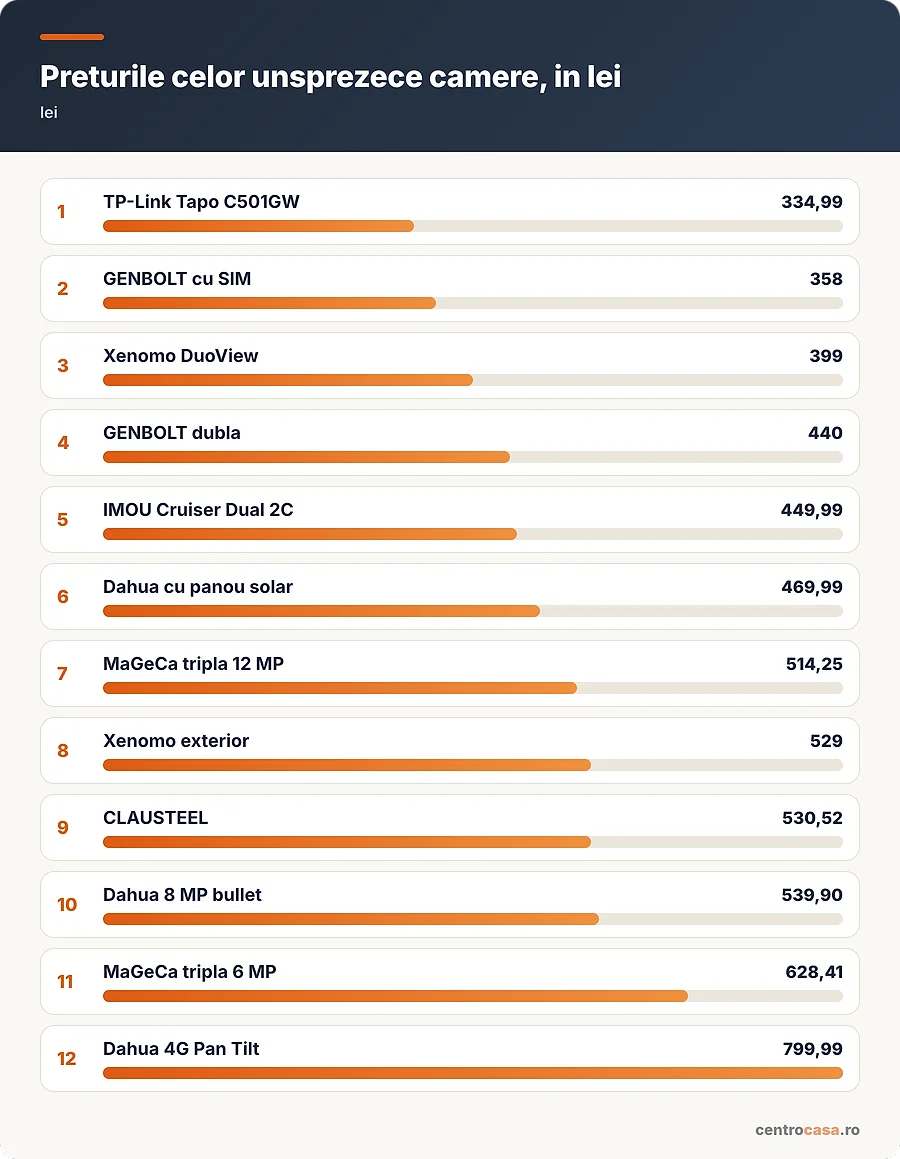Viewport: 900px width, 1159px height.
Task: Select the GENBOLT cu SIM entry
Action: 450,288
